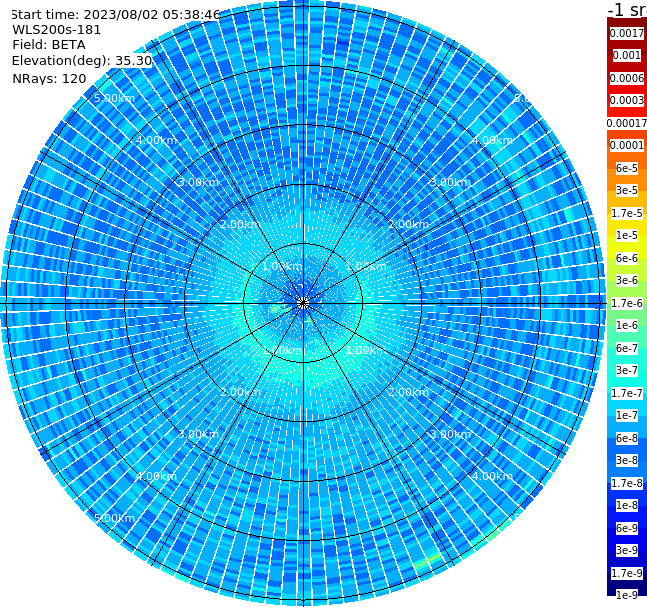647x607 pixels.
Task: Select the 2.00km range label in southwest quadrant
Action: (x=241, y=392)
